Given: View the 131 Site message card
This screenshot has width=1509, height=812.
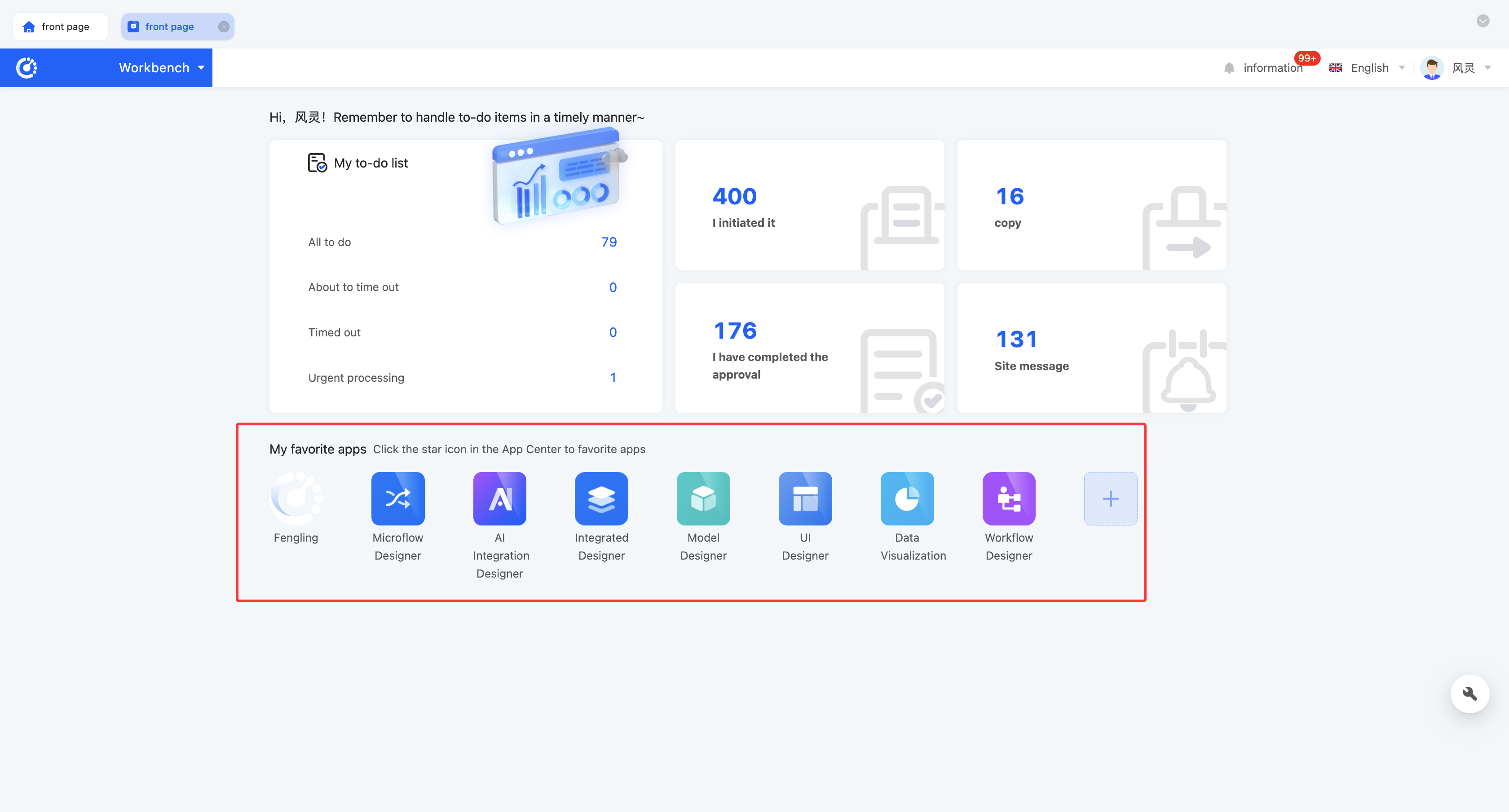Looking at the screenshot, I should click(x=1091, y=349).
